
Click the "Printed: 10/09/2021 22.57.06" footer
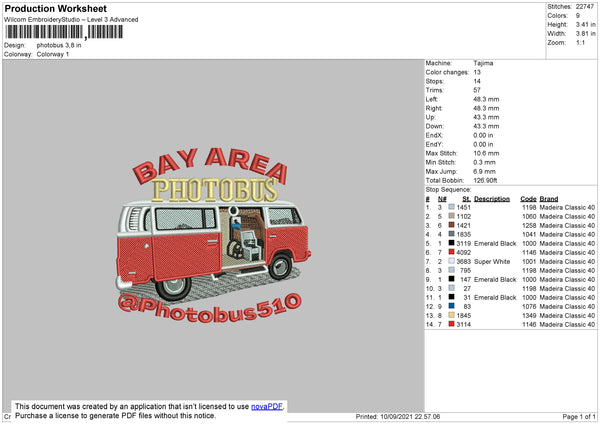tap(398, 417)
